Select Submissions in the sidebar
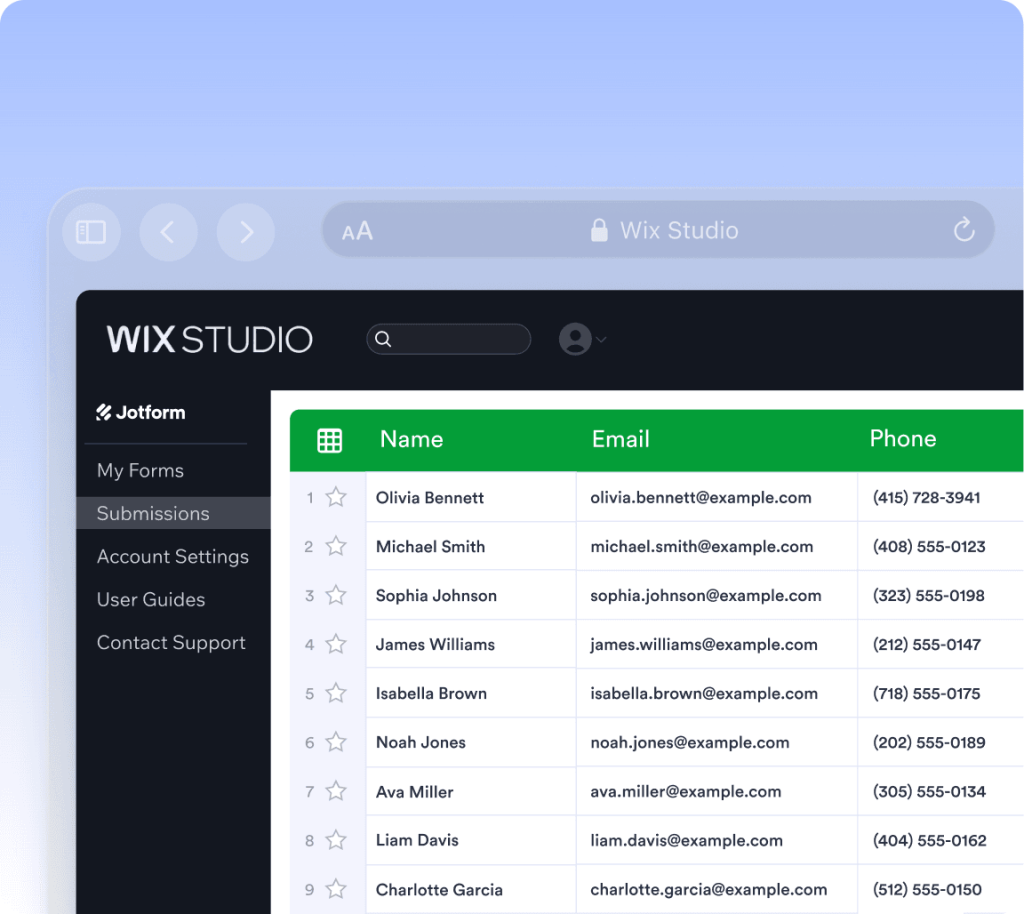Image resolution: width=1024 pixels, height=914 pixels. coord(174,513)
